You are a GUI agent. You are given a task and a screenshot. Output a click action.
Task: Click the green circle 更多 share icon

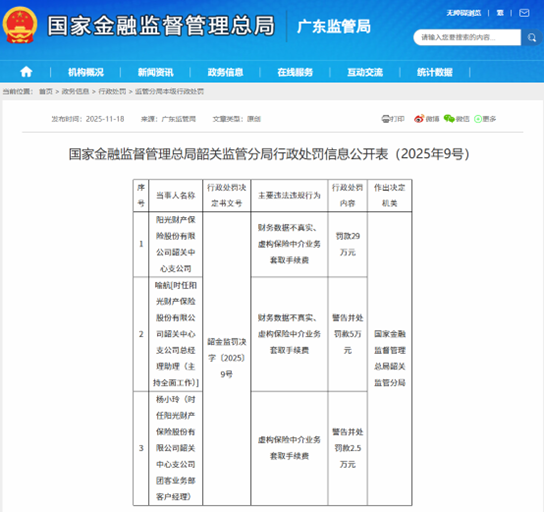[x=478, y=119]
